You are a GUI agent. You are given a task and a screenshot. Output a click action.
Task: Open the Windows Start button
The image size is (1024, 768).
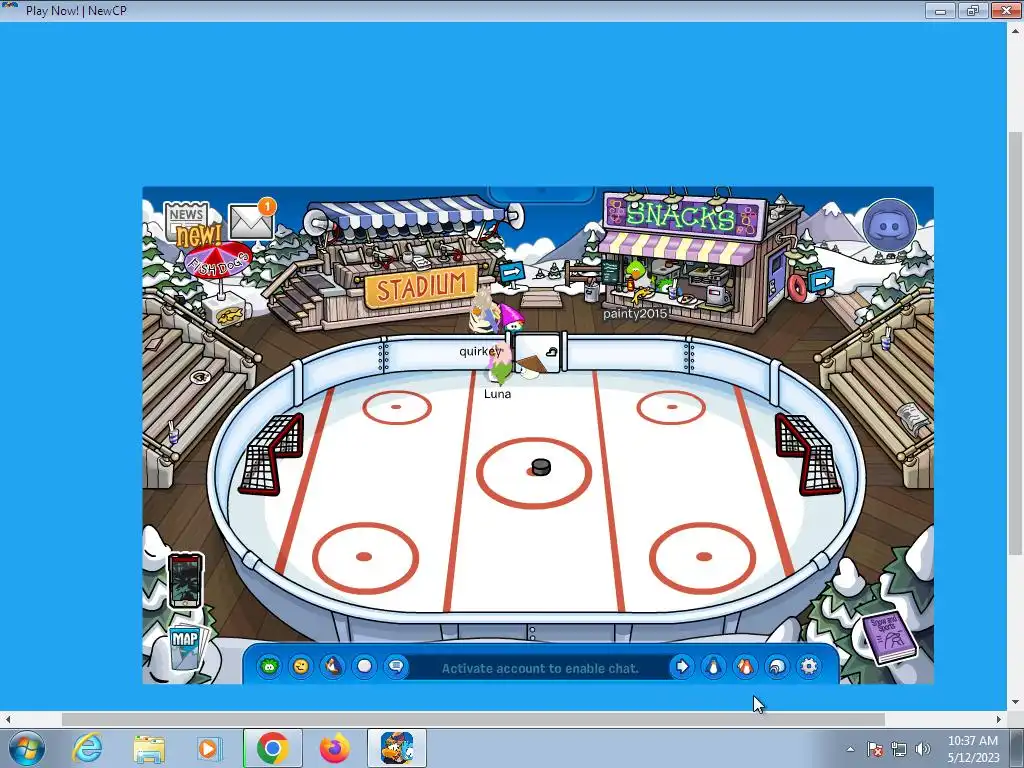click(26, 748)
